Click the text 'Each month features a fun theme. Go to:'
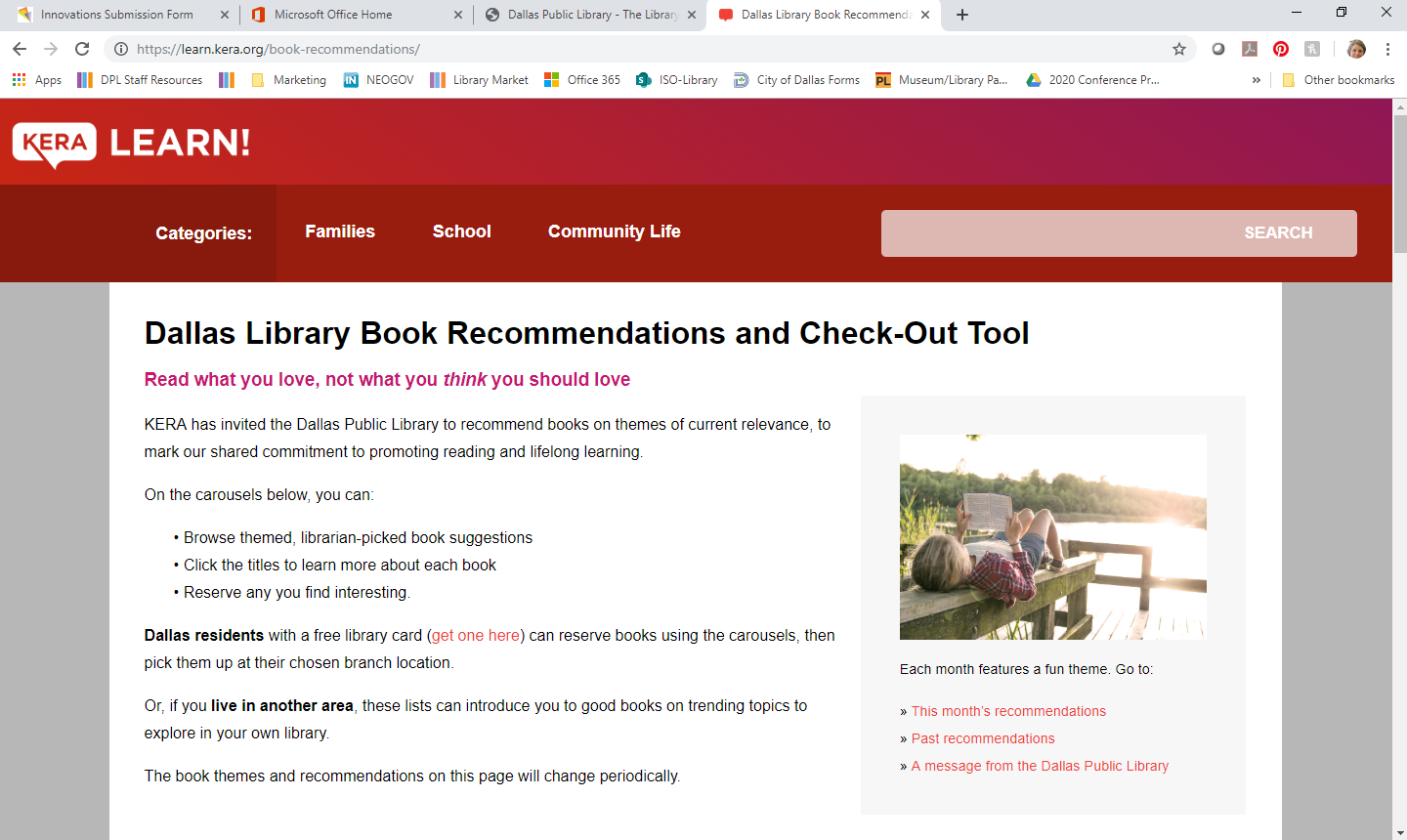This screenshot has width=1407, height=840. 1026,669
